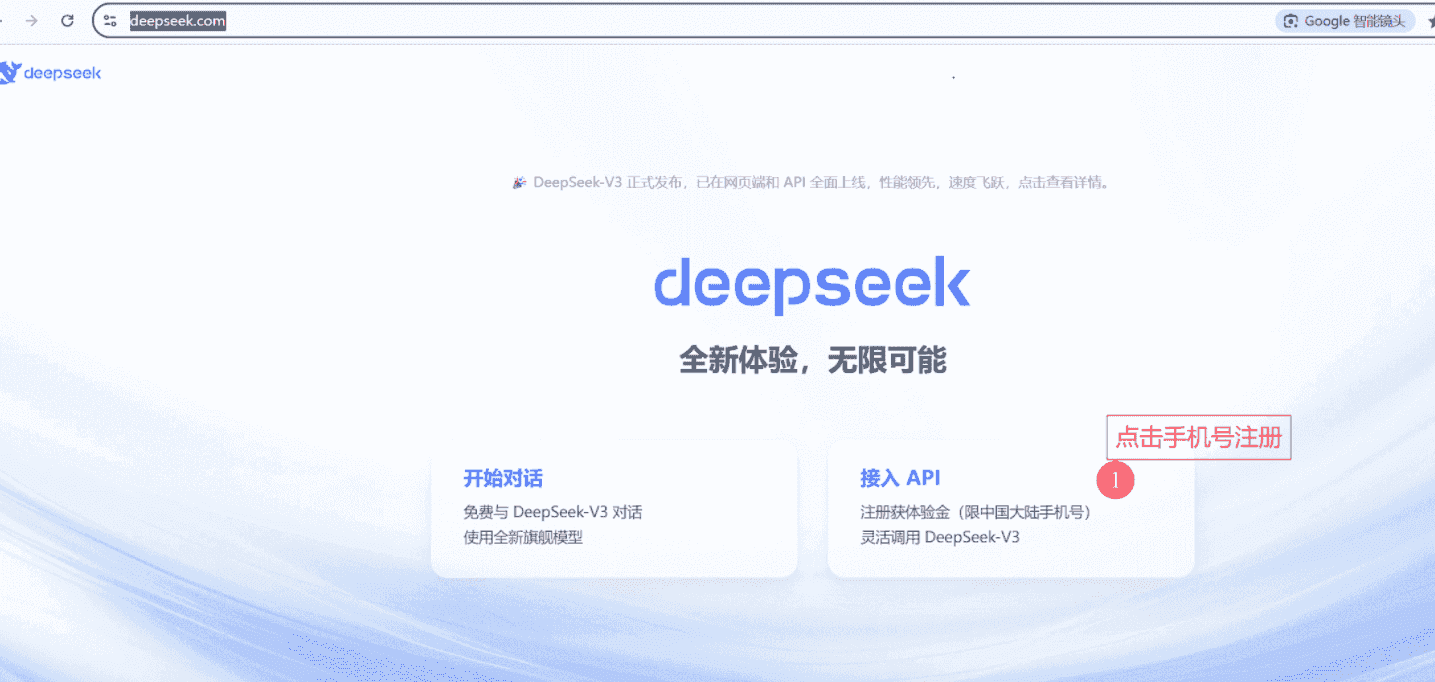Open site information icon in address bar
Viewport: 1435px width, 682px height.
tap(111, 21)
